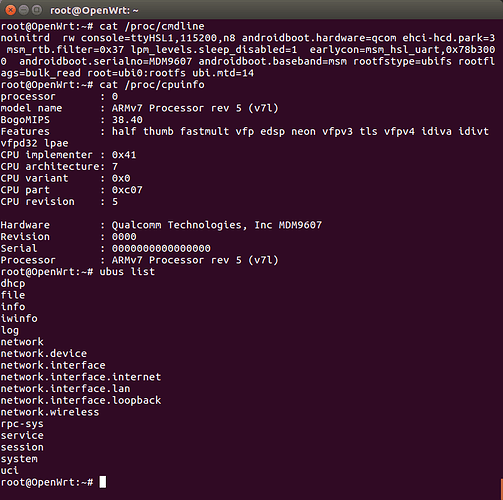Click the 'uci' output line
The image size is (503, 500).
pos(10,470)
